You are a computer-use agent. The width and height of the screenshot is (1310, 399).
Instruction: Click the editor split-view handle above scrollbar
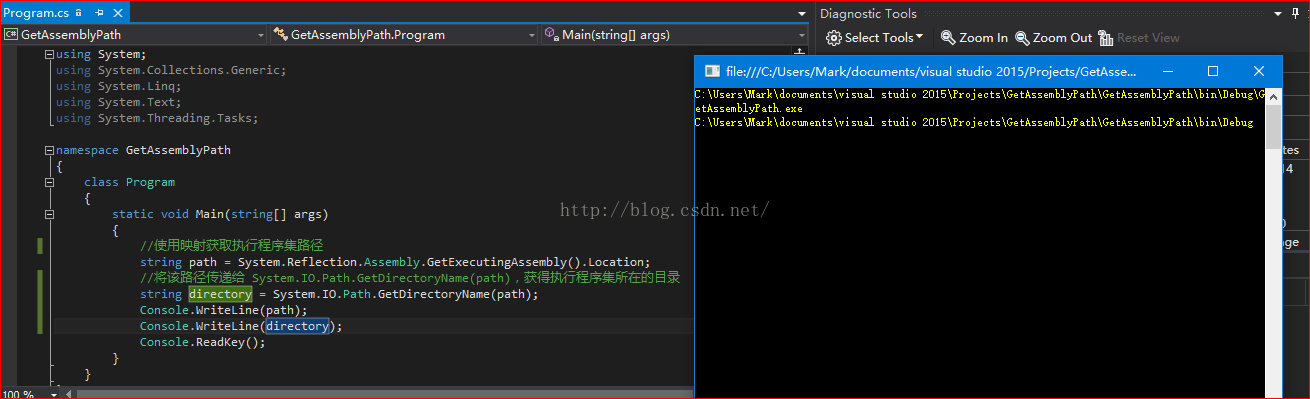799,51
